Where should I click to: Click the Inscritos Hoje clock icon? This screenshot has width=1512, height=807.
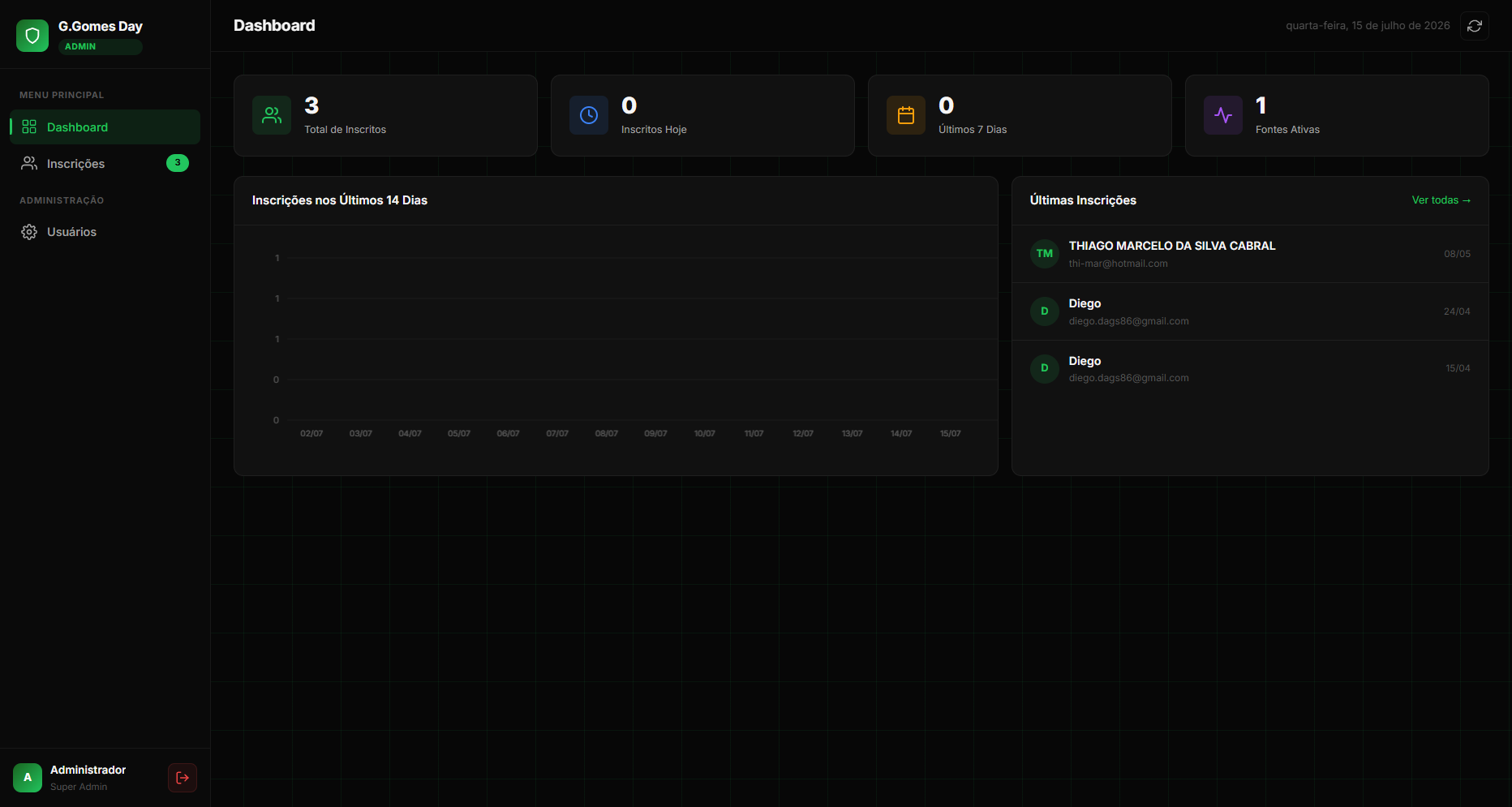tap(589, 115)
